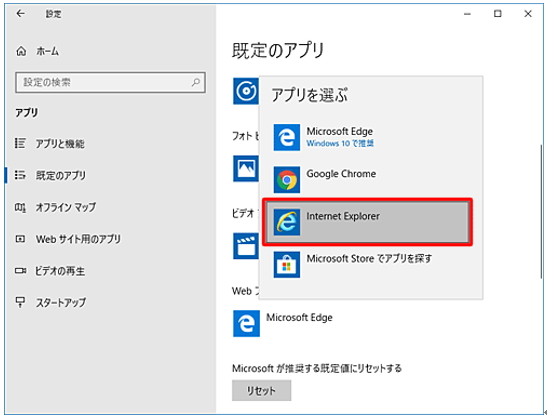
Task: Click the Microsoft Edge icon in popup
Action: click(x=287, y=137)
